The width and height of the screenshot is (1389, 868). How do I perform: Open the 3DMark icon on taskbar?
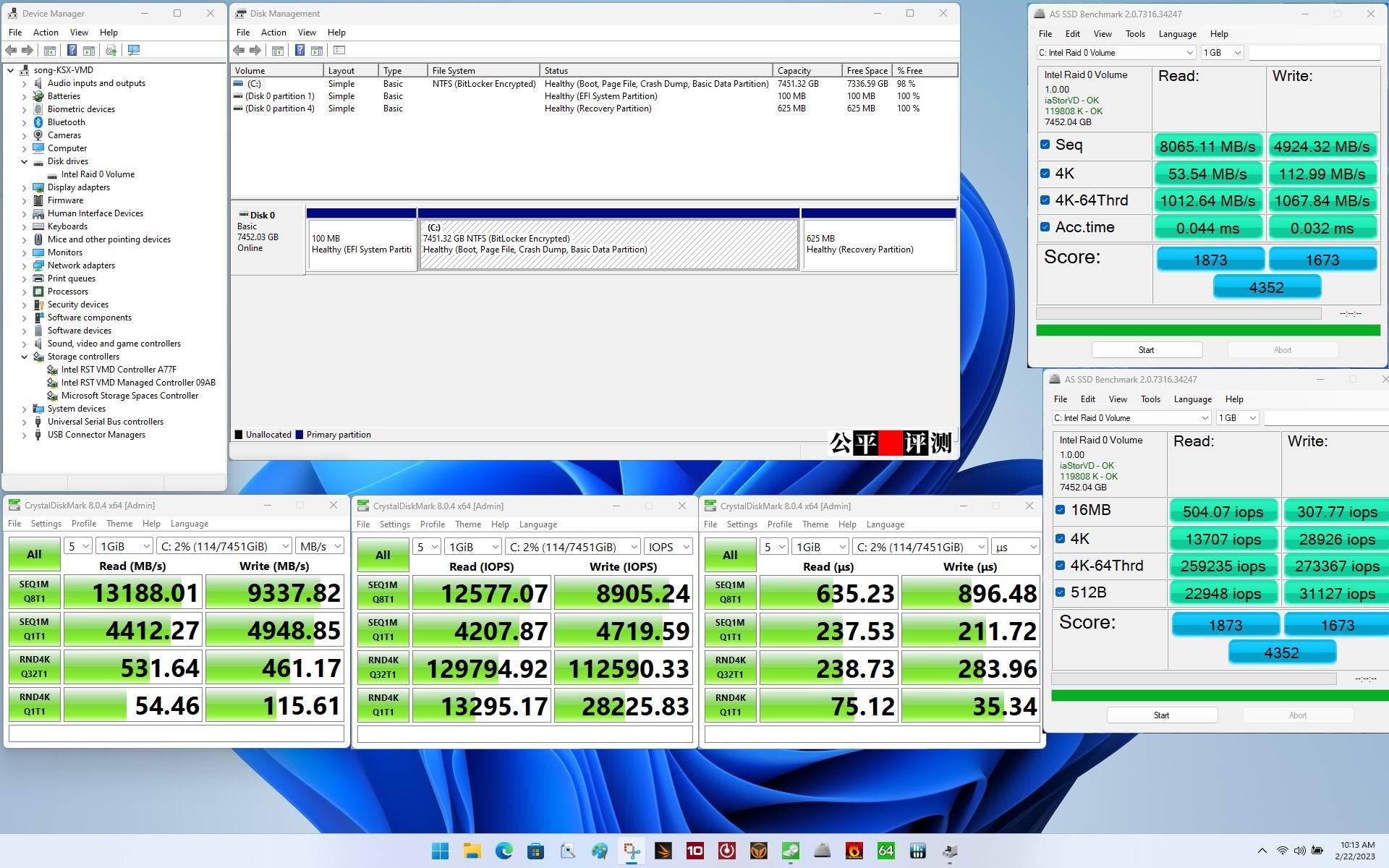tap(663, 851)
